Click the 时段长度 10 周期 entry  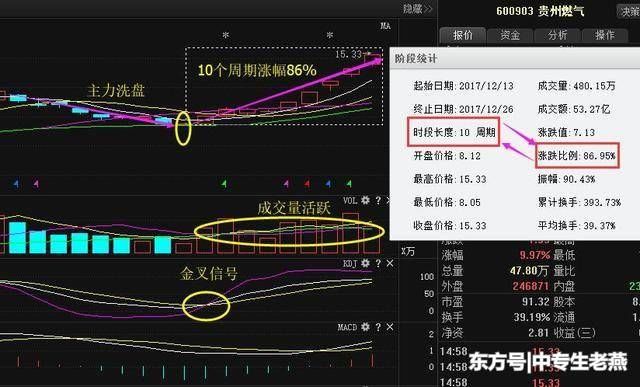[454, 132]
